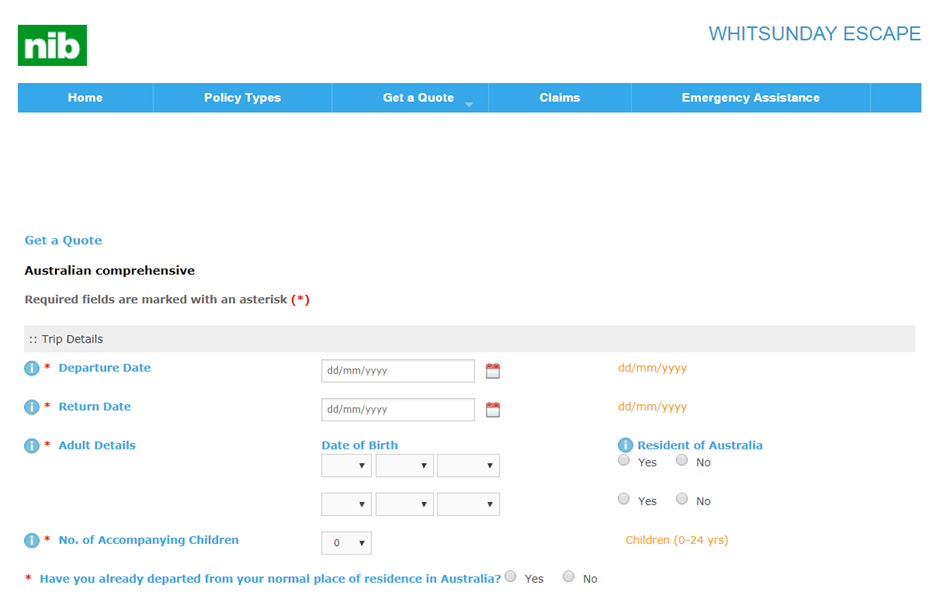Click info icon beside Departure Date
Screen dimensions: 940x599
(32, 368)
